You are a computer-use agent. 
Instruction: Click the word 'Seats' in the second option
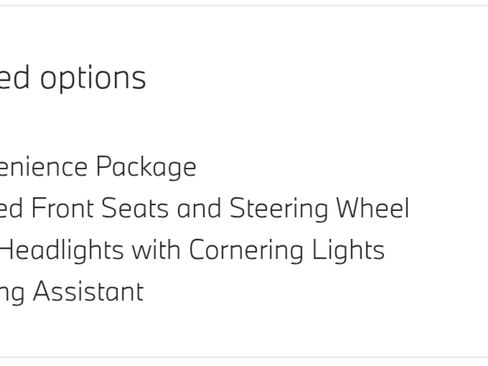[135, 208]
